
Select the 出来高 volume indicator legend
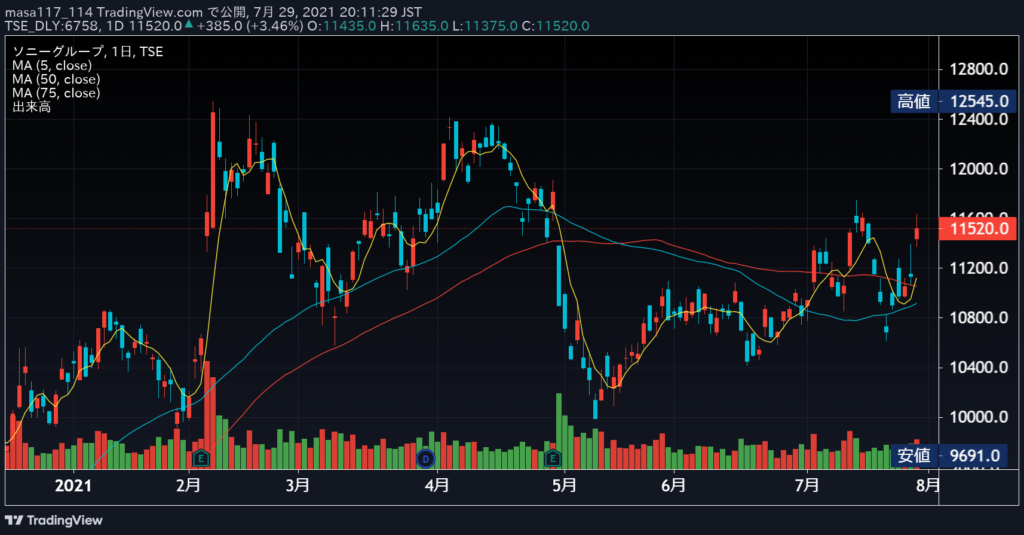[31, 106]
